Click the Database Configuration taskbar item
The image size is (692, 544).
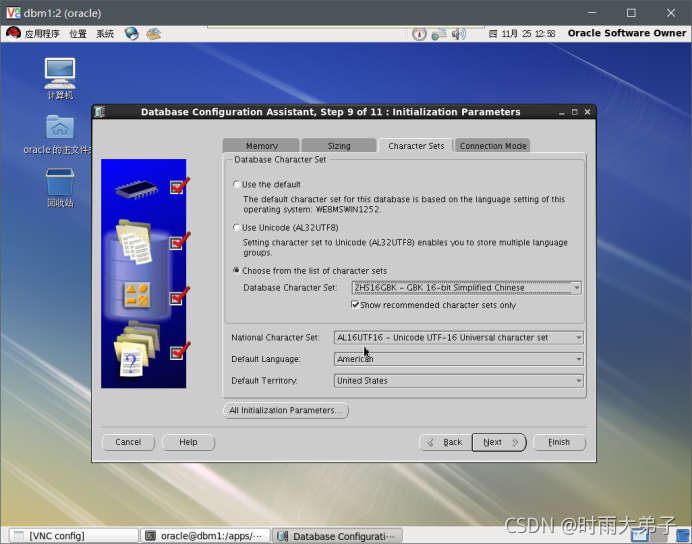pyautogui.click(x=337, y=536)
